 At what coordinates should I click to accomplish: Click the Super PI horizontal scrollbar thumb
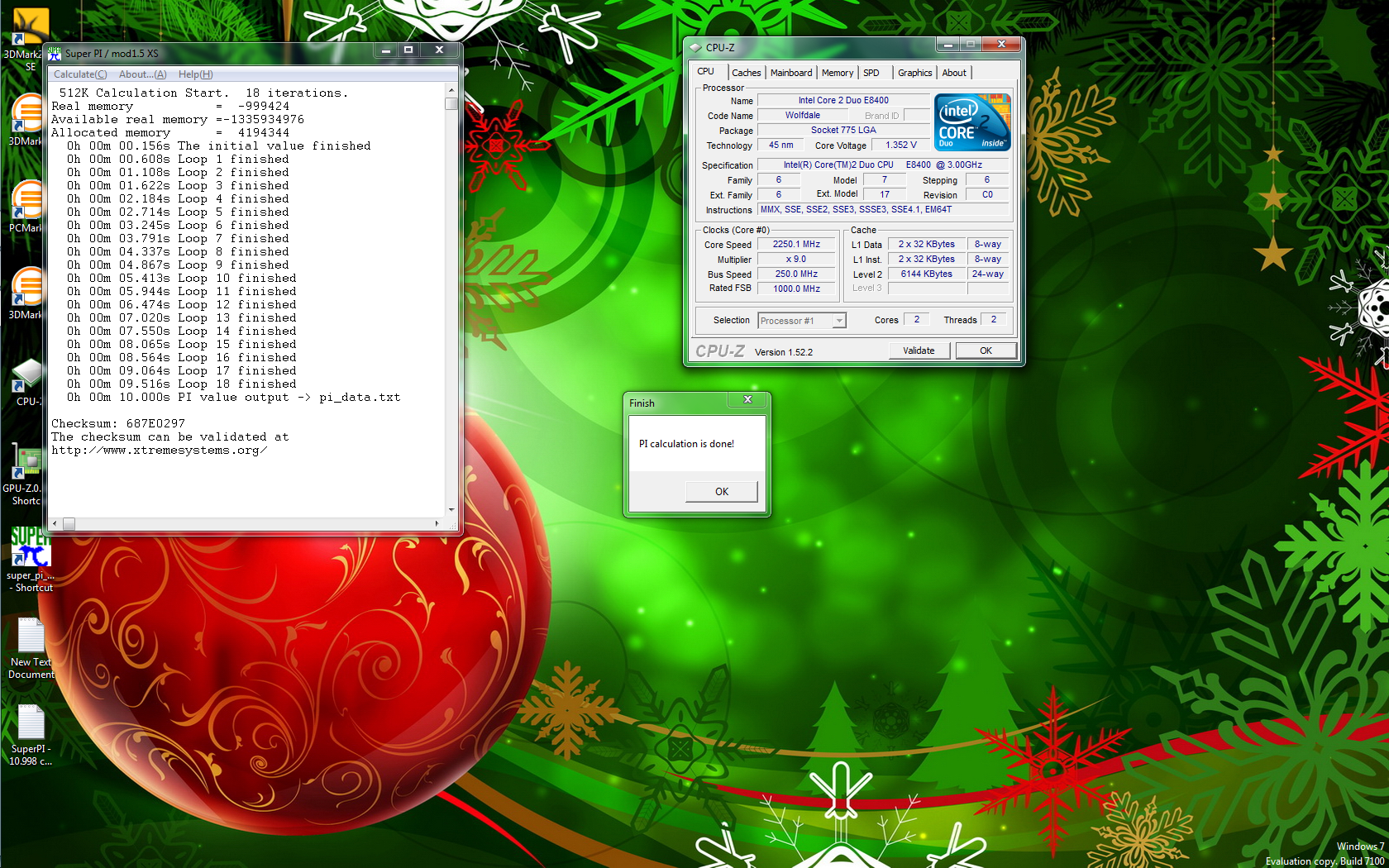pos(69,523)
